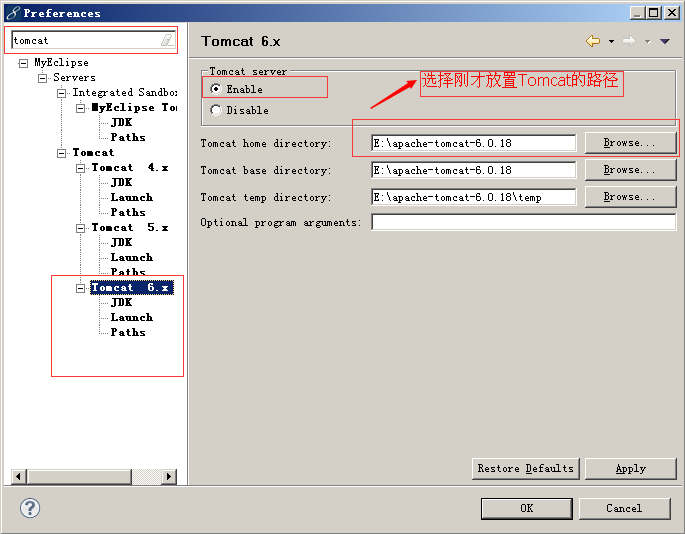Open the help question mark icon
The width and height of the screenshot is (685, 534).
coord(30,508)
